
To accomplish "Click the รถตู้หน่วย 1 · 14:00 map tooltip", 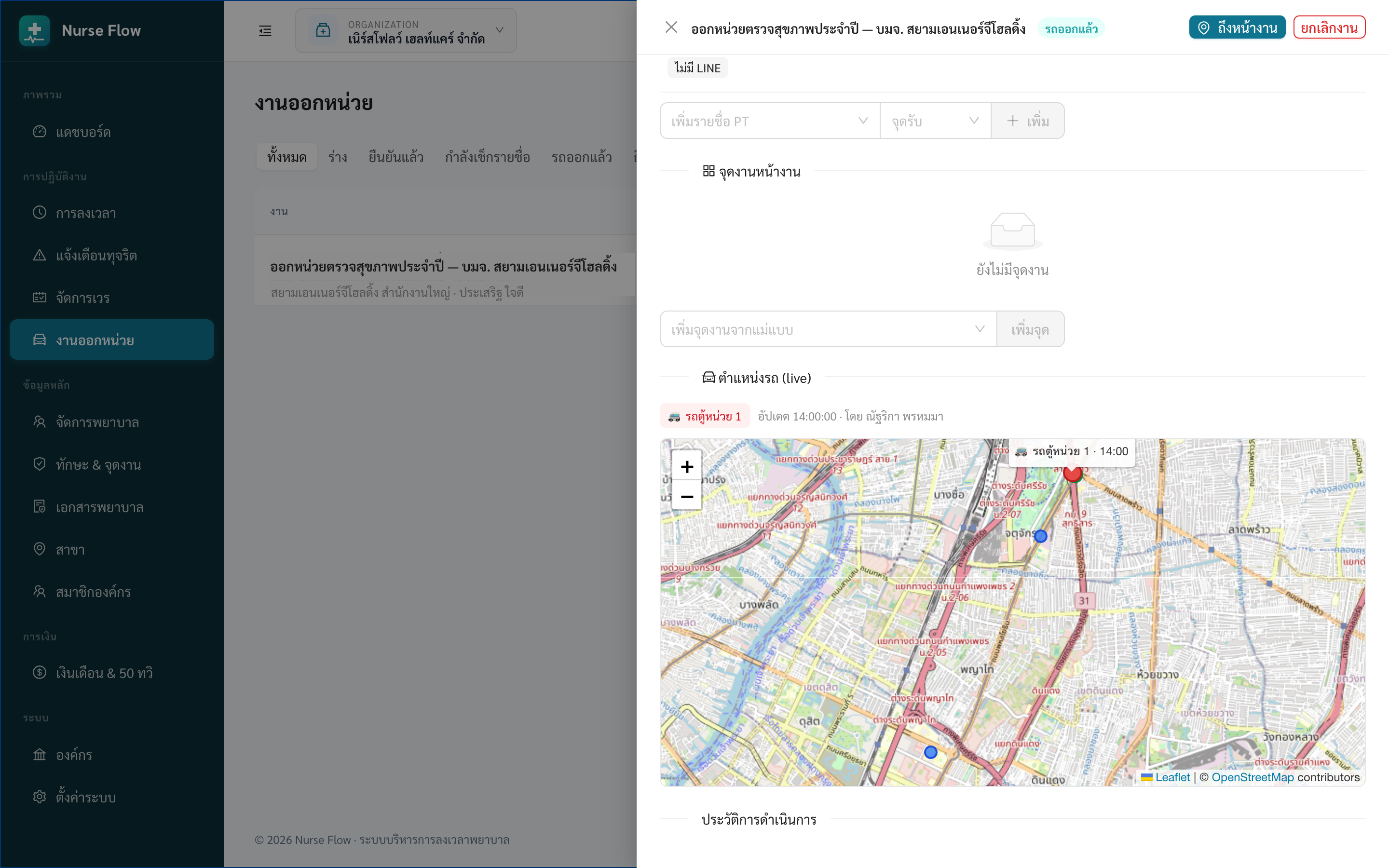I will pos(1072,451).
